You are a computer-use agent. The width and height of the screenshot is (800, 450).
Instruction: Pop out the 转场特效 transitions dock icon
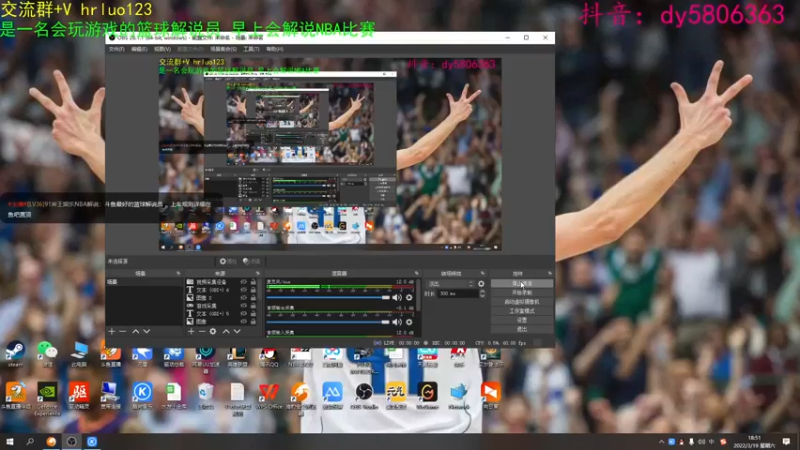point(482,273)
